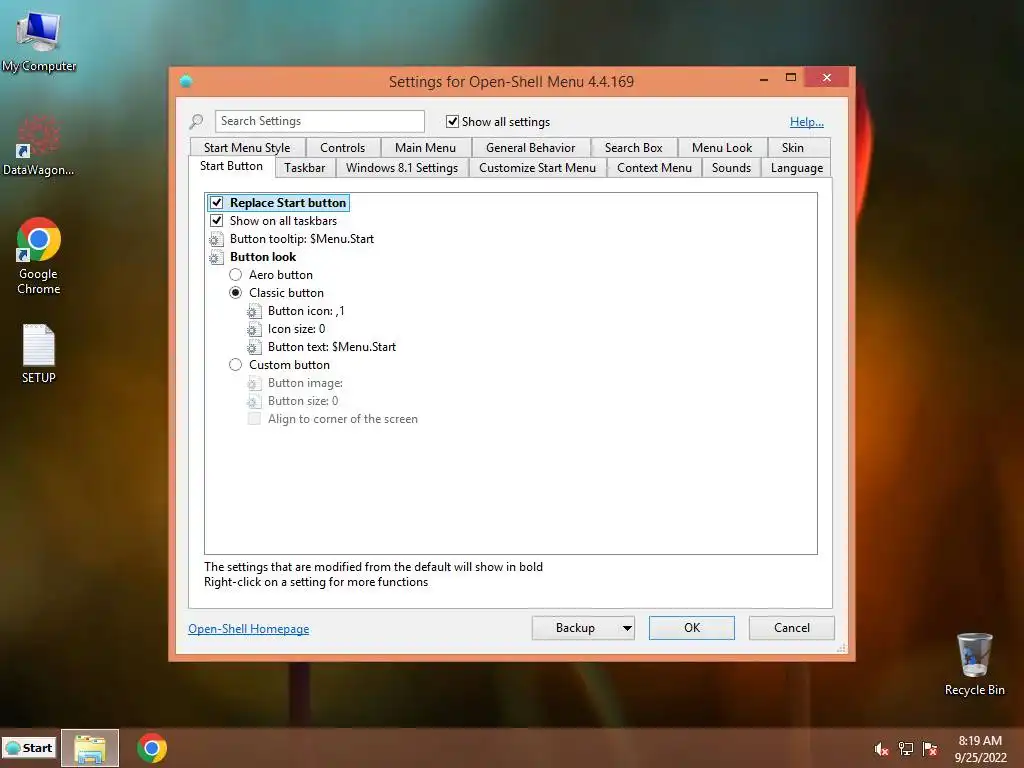The image size is (1024, 768).
Task: Click the Chrome icon in taskbar
Action: (152, 748)
